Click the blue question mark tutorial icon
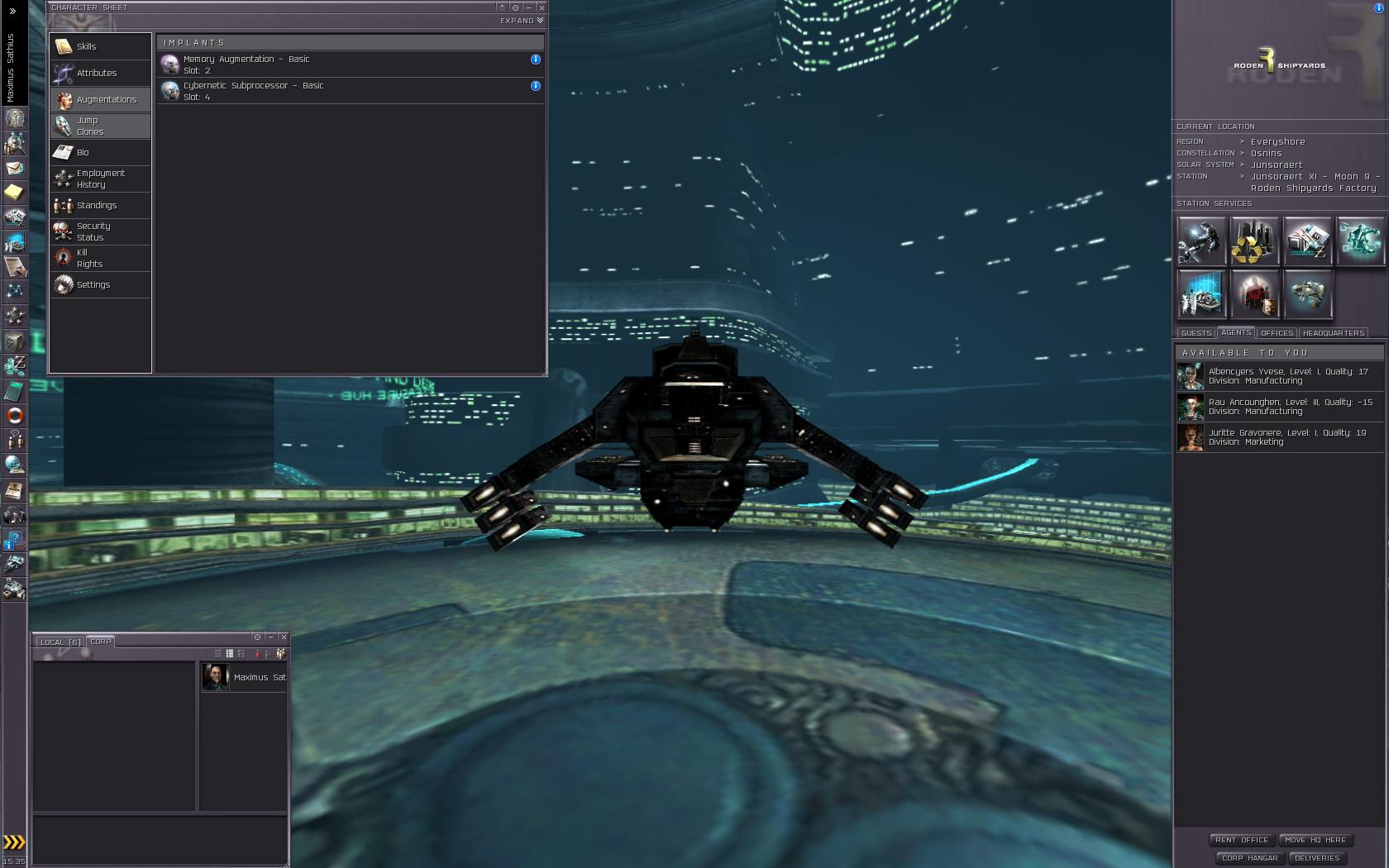 (x=14, y=540)
